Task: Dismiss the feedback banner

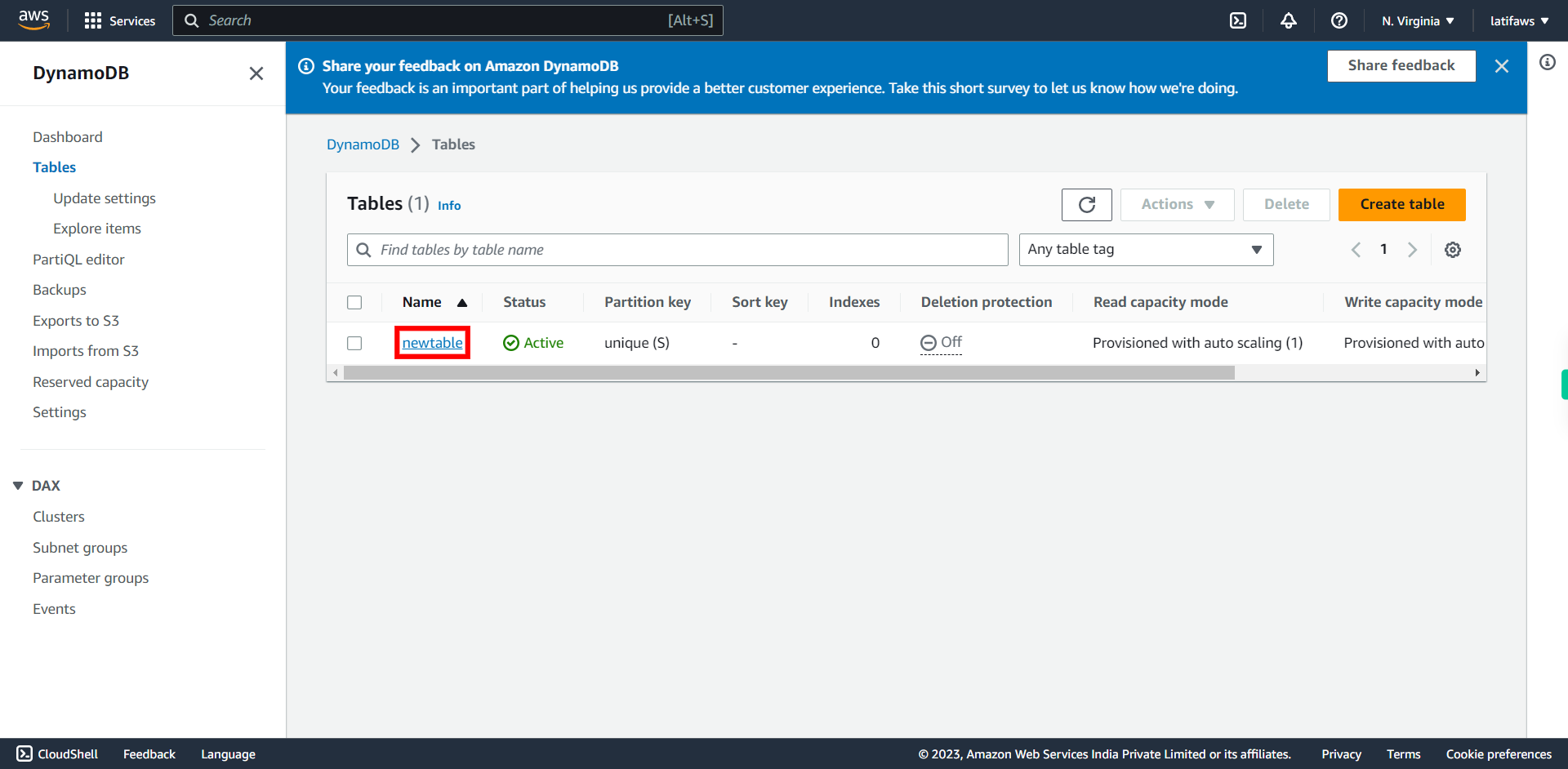Action: pos(1502,66)
